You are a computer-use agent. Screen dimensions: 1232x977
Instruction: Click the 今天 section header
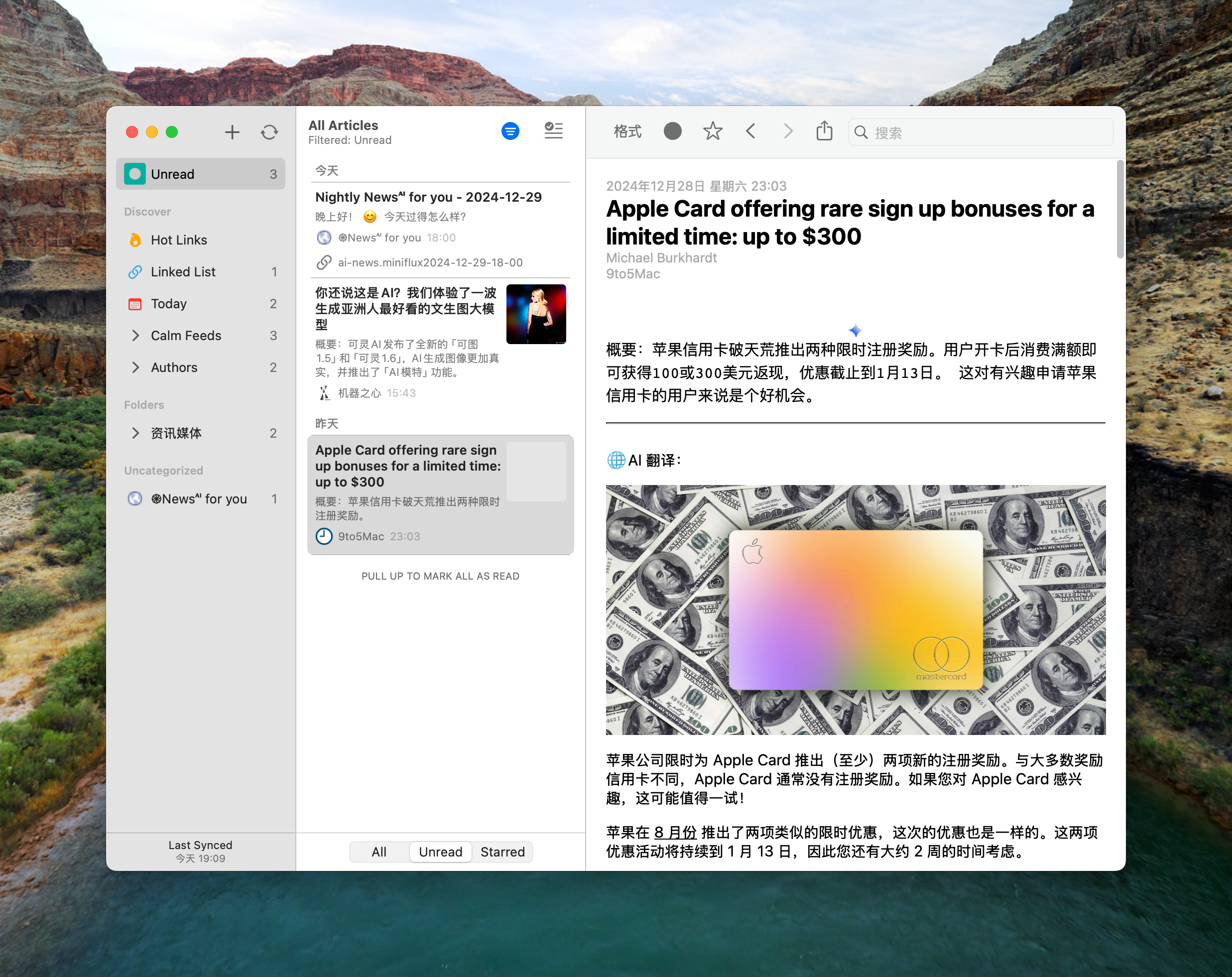[327, 171]
